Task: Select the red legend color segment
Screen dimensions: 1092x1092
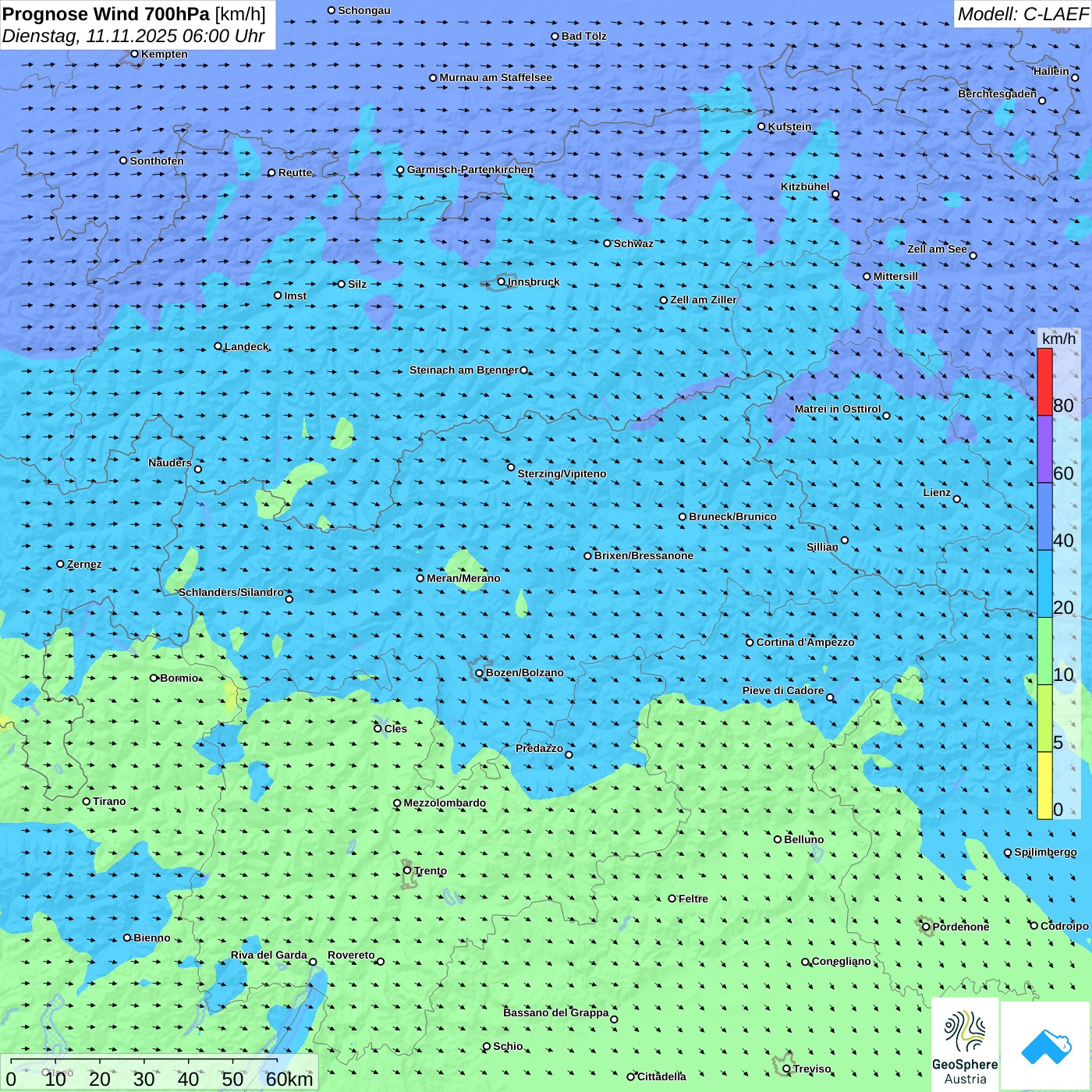Action: pos(1044,381)
